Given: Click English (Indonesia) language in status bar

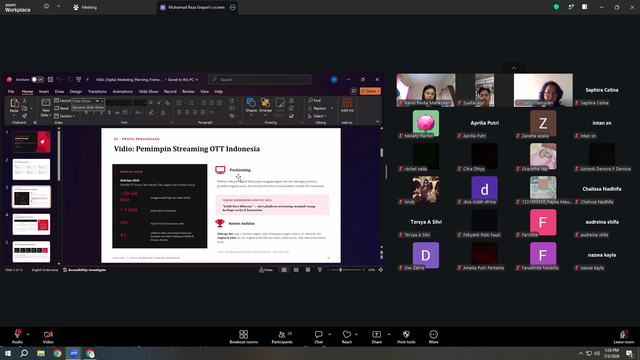Looking at the screenshot, I should point(45,270).
